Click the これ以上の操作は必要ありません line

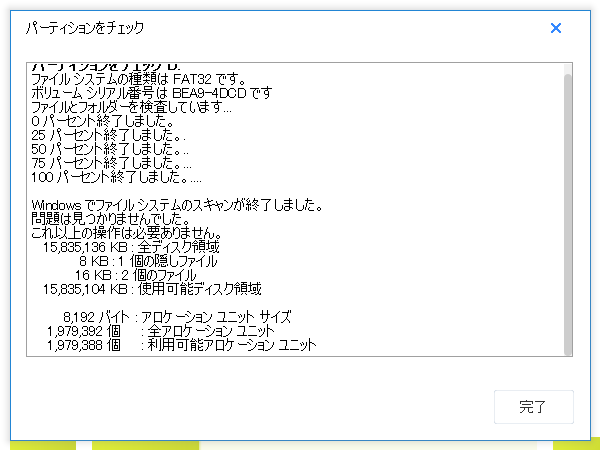click(127, 233)
